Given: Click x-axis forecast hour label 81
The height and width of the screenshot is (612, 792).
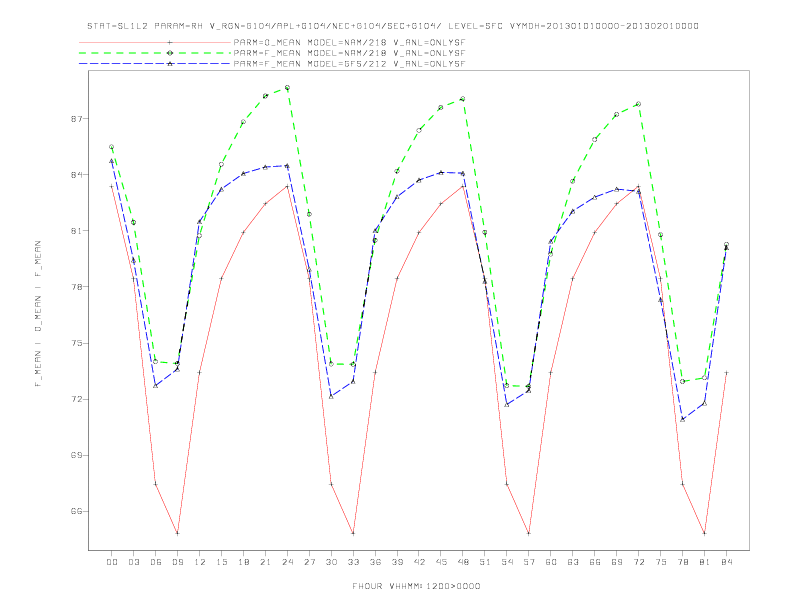Looking at the screenshot, I should click(705, 562).
